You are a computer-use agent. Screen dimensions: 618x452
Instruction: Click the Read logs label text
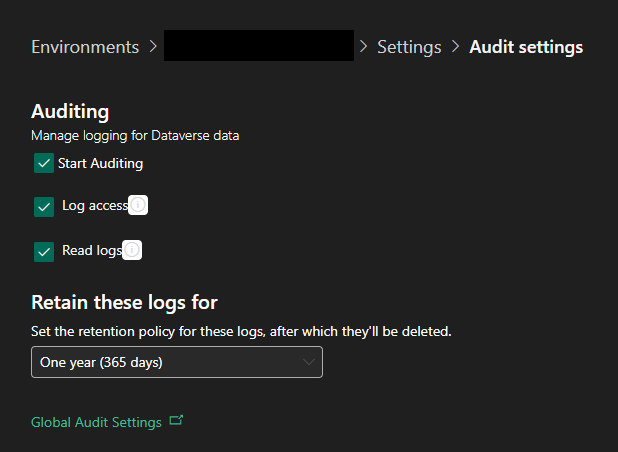tap(92, 250)
